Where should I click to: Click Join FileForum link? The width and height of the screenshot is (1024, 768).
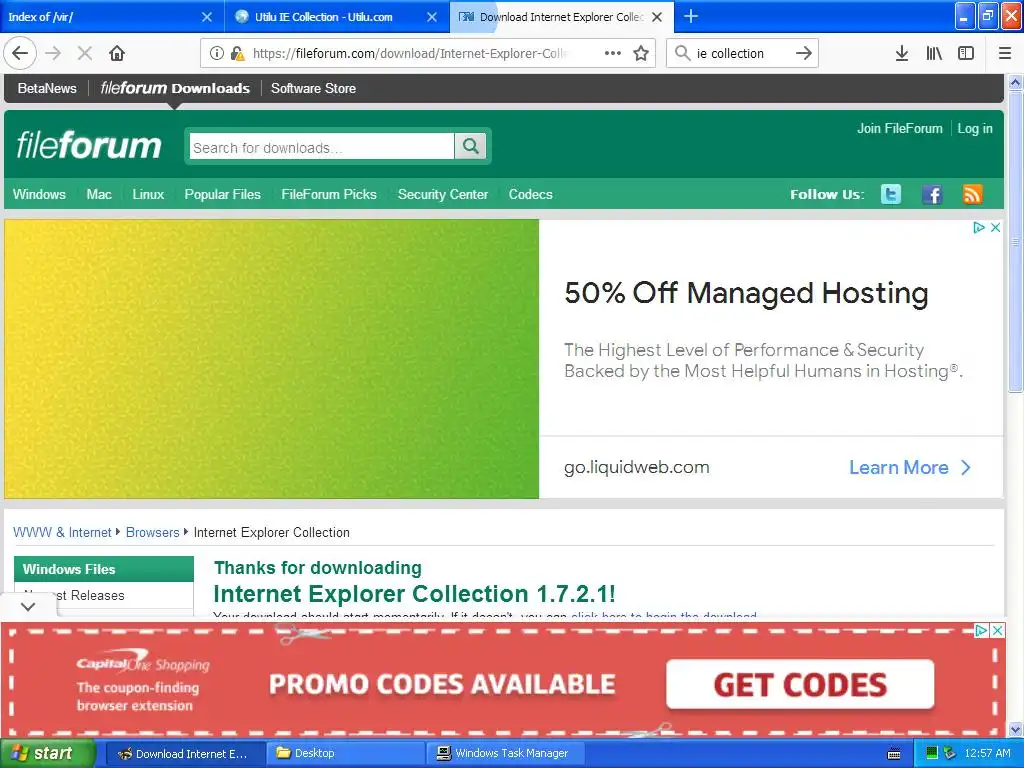click(x=899, y=129)
